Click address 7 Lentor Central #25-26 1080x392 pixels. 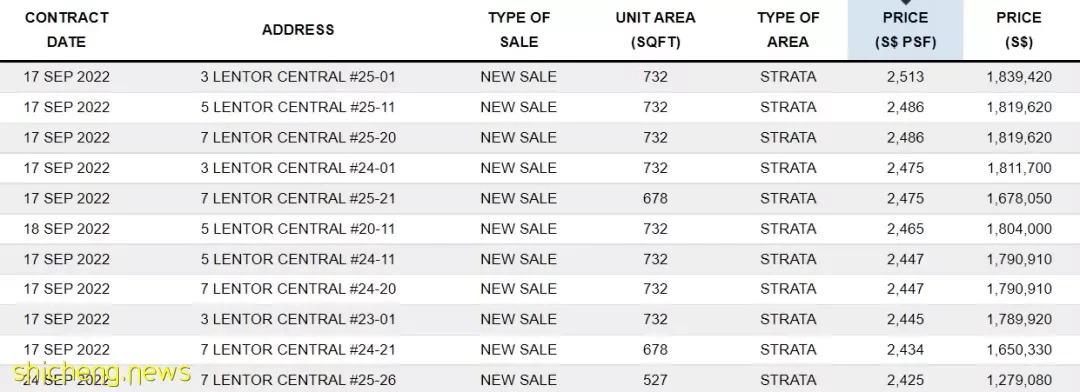[298, 380]
